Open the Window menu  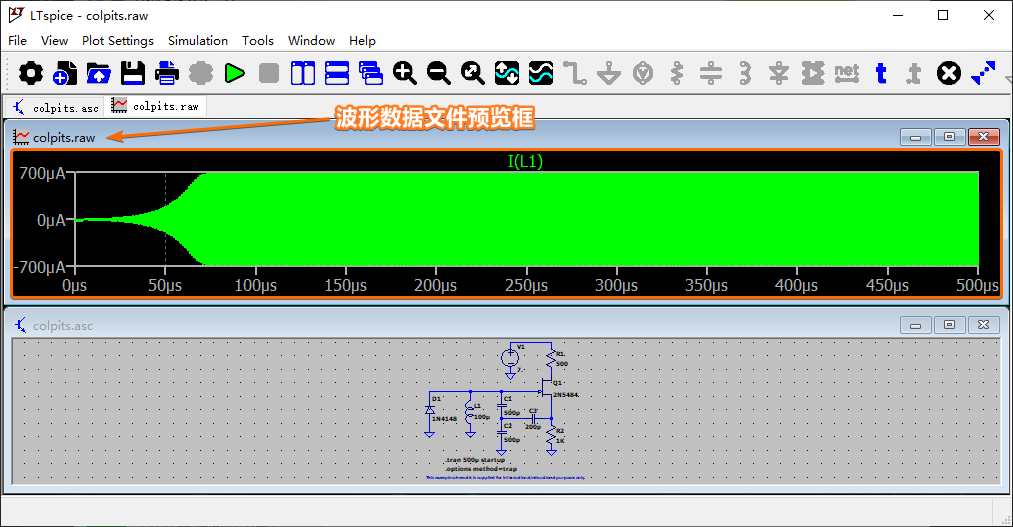tap(311, 41)
